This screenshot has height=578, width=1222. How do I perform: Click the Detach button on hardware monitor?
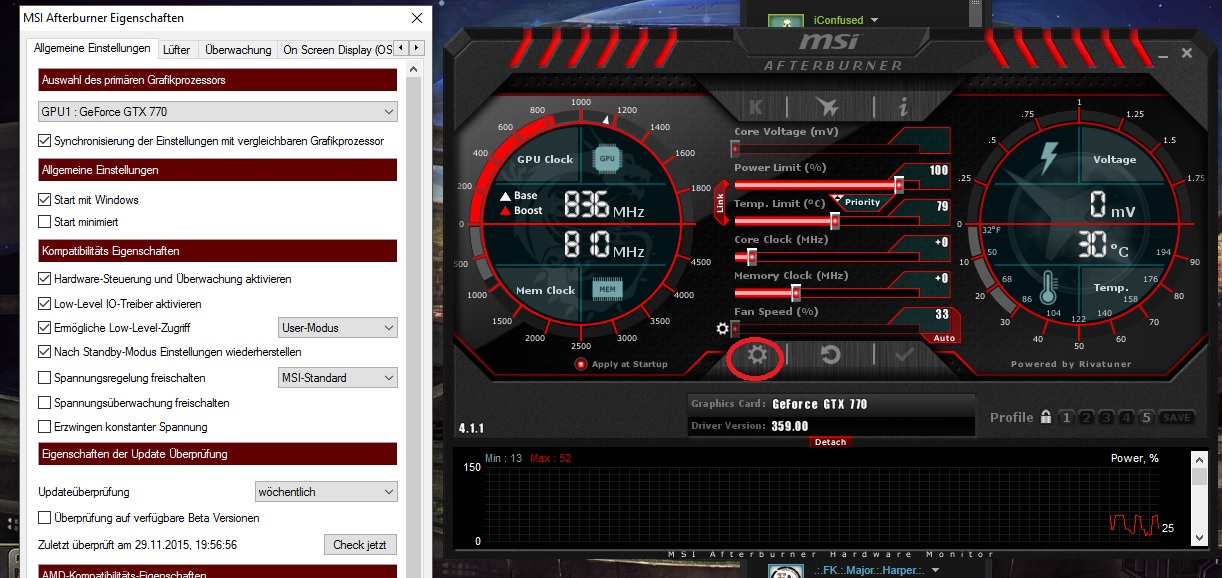(x=830, y=442)
